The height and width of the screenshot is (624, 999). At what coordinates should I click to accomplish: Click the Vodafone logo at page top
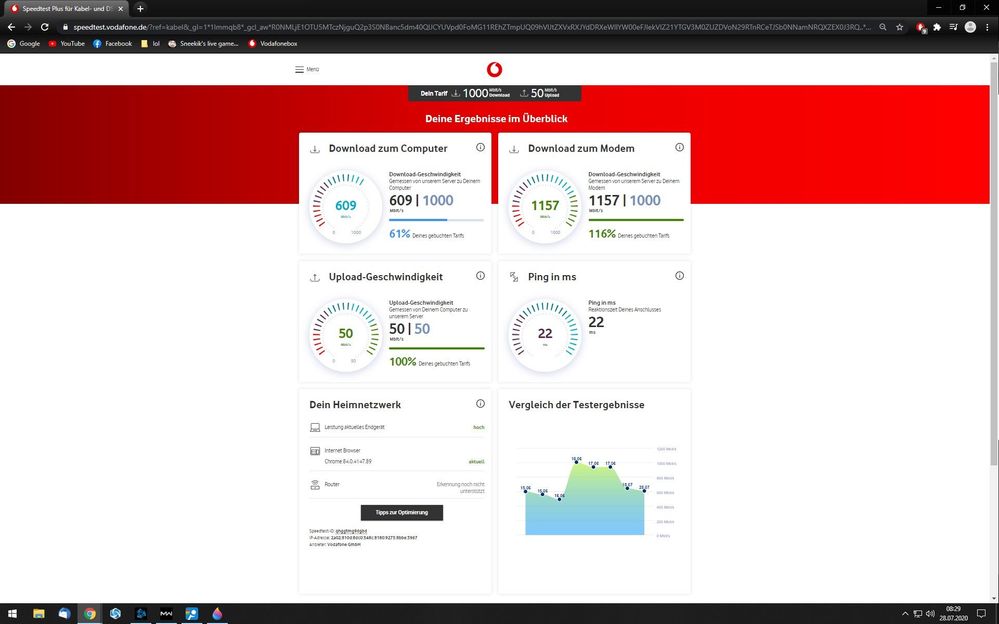494,69
